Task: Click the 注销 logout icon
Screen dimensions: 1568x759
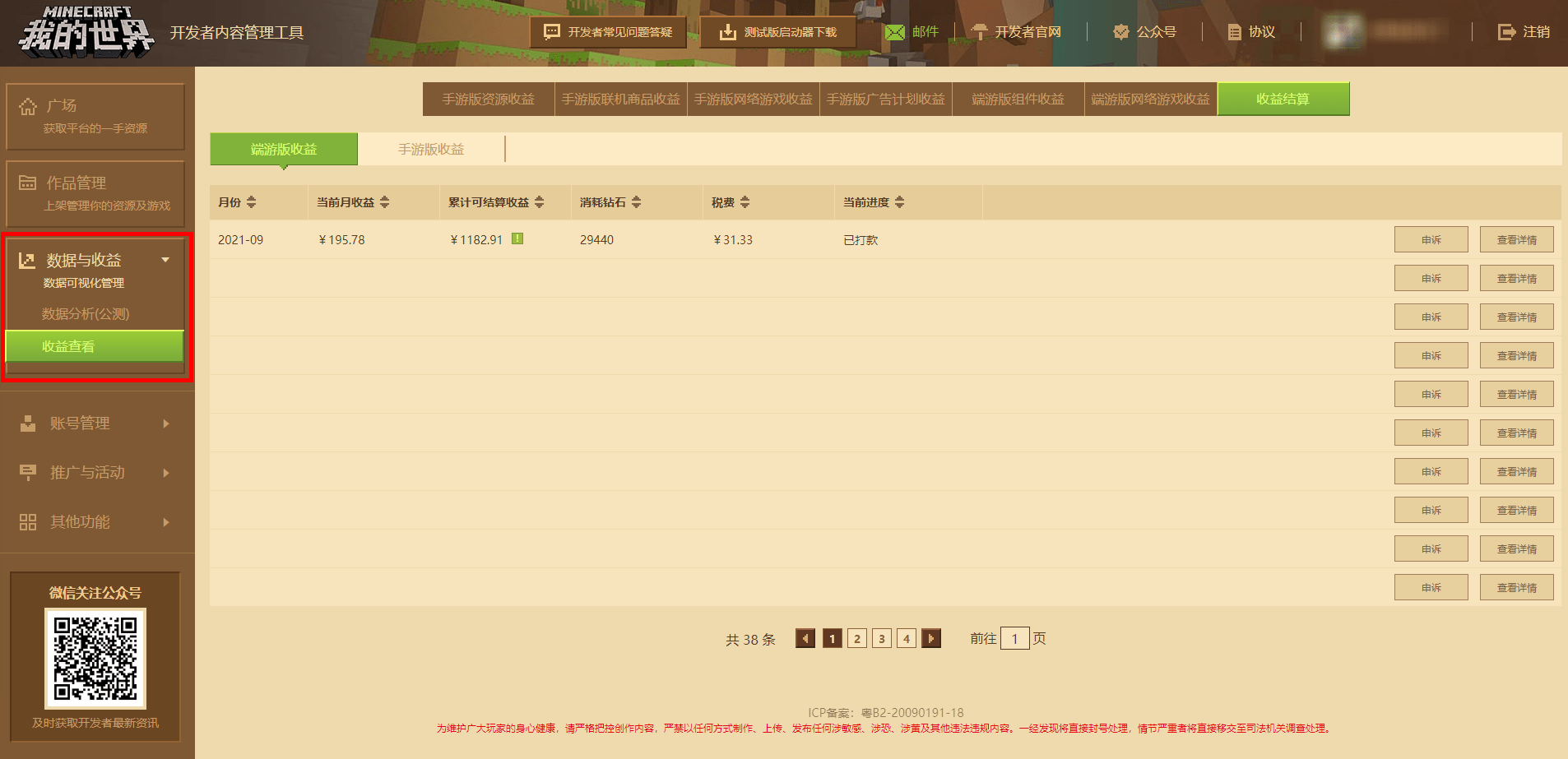Action: [1506, 32]
